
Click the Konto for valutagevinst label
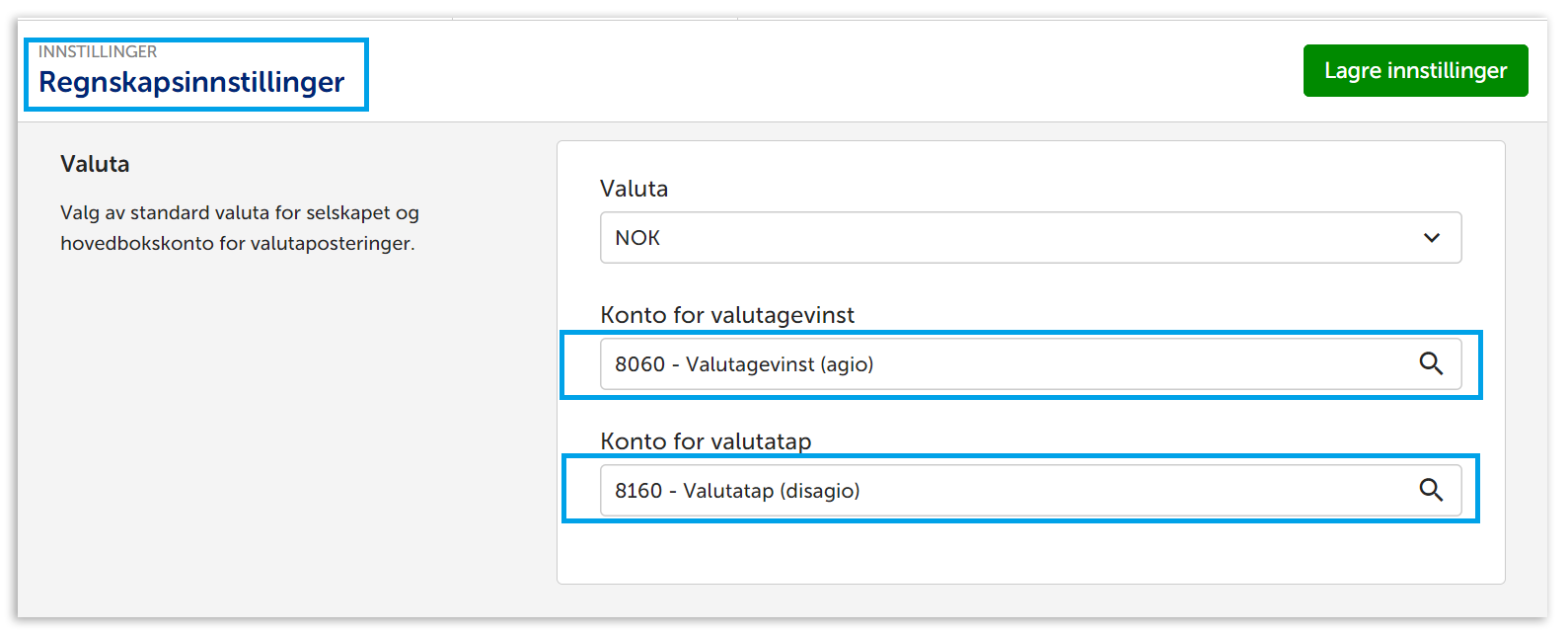[727, 315]
